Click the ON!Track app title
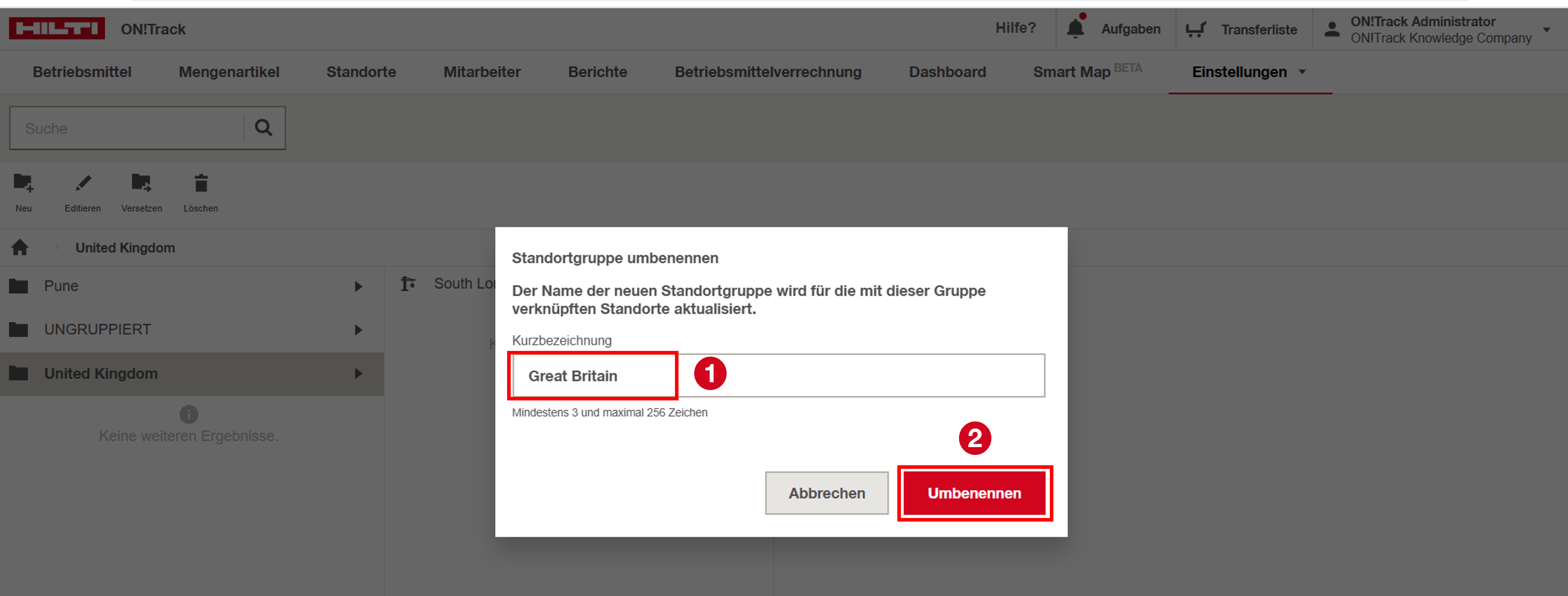The height and width of the screenshot is (596, 1568). pos(153,29)
